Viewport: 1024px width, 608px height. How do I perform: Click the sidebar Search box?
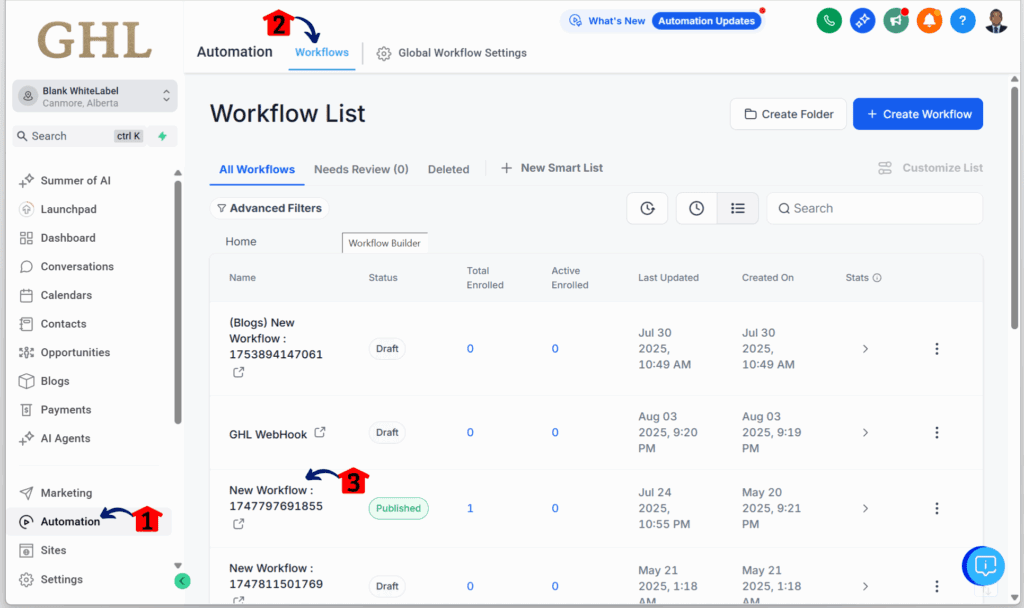(x=78, y=136)
